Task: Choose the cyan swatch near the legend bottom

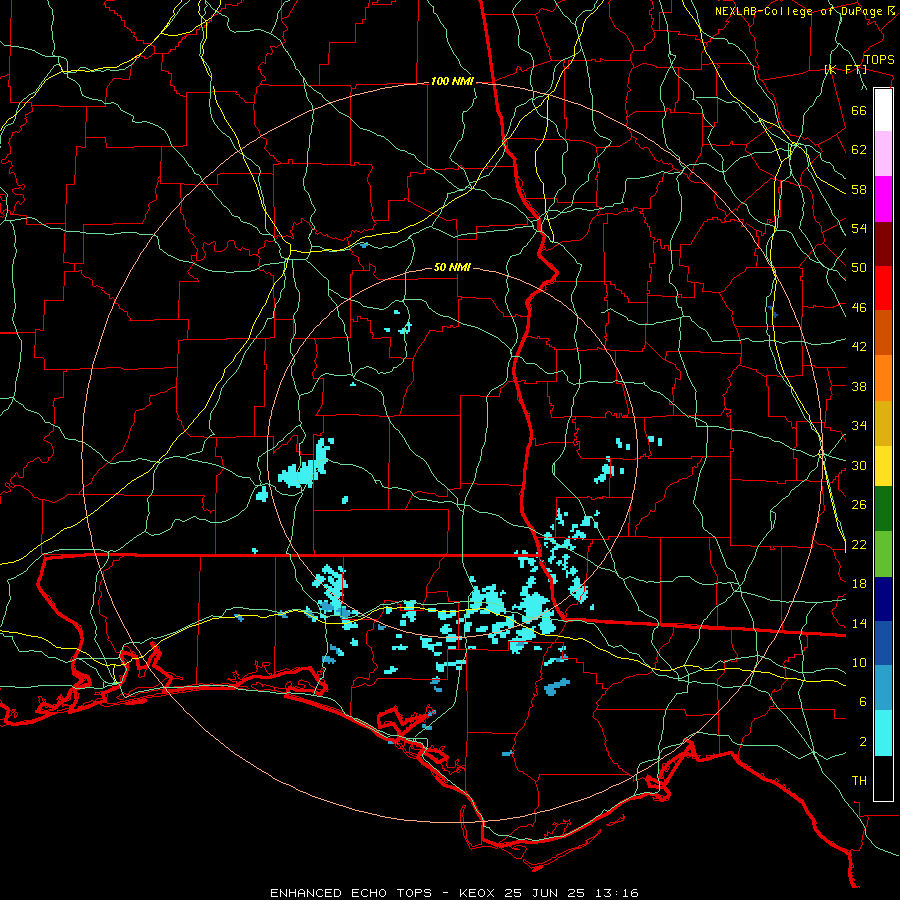Action: pos(883,733)
